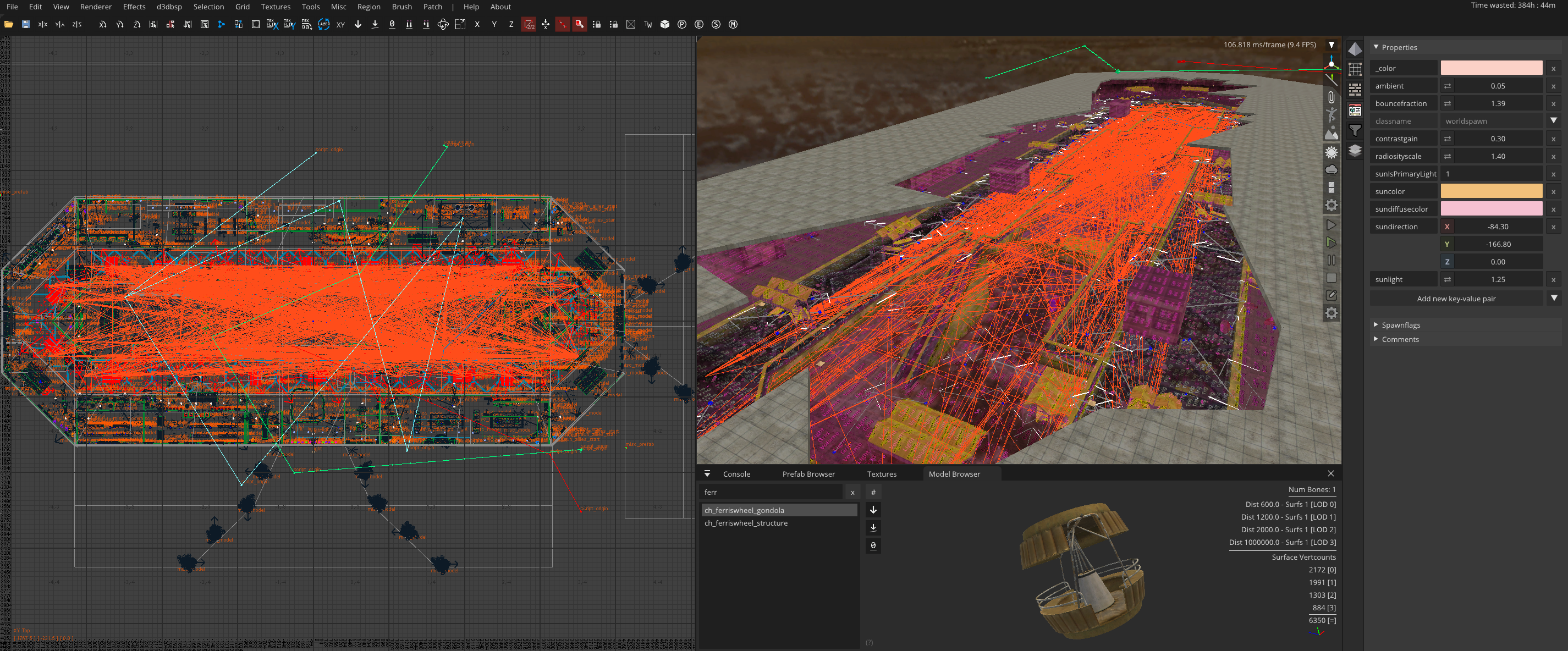1568x651 pixels.
Task: Select ch_ferriswheel_structure in the model list
Action: tap(746, 523)
